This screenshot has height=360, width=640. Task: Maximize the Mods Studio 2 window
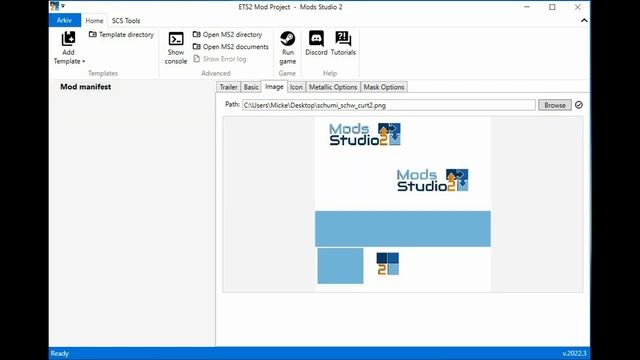(x=552, y=7)
